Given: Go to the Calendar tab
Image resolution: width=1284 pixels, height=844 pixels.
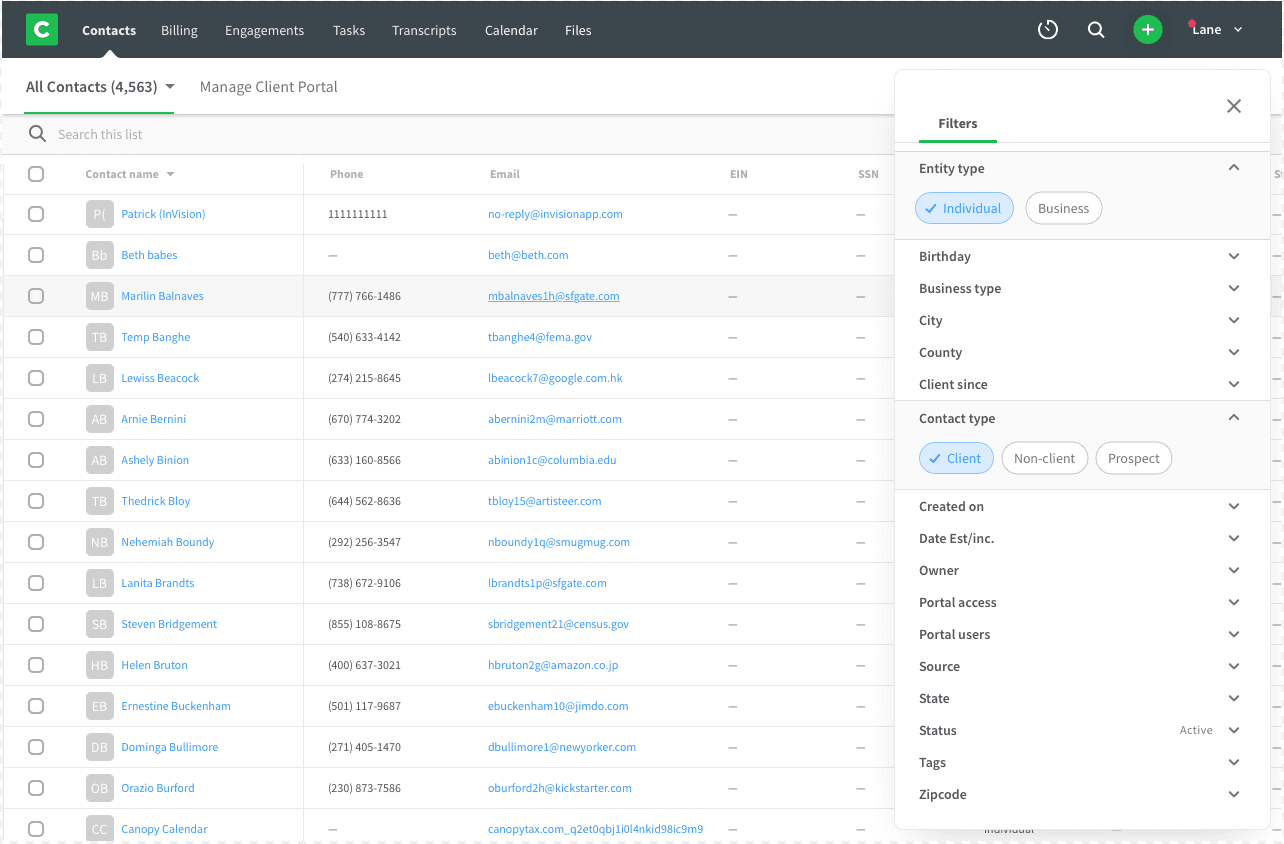Looking at the screenshot, I should point(511,30).
